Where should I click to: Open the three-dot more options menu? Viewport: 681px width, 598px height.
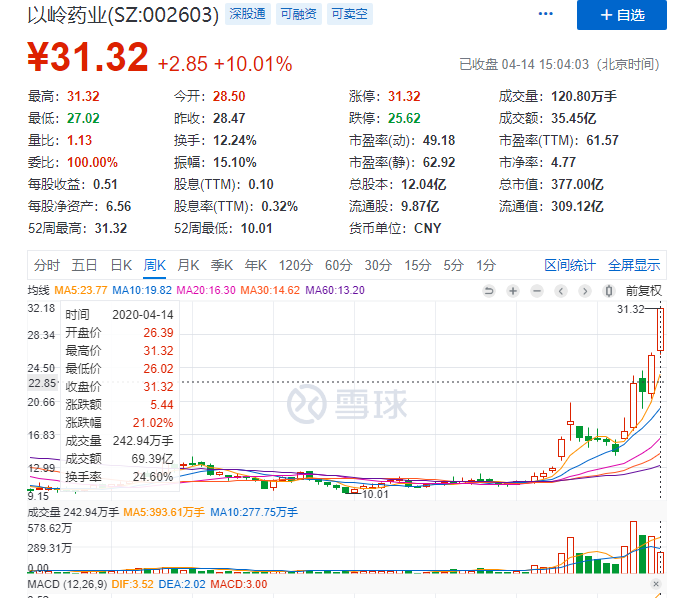point(545,14)
